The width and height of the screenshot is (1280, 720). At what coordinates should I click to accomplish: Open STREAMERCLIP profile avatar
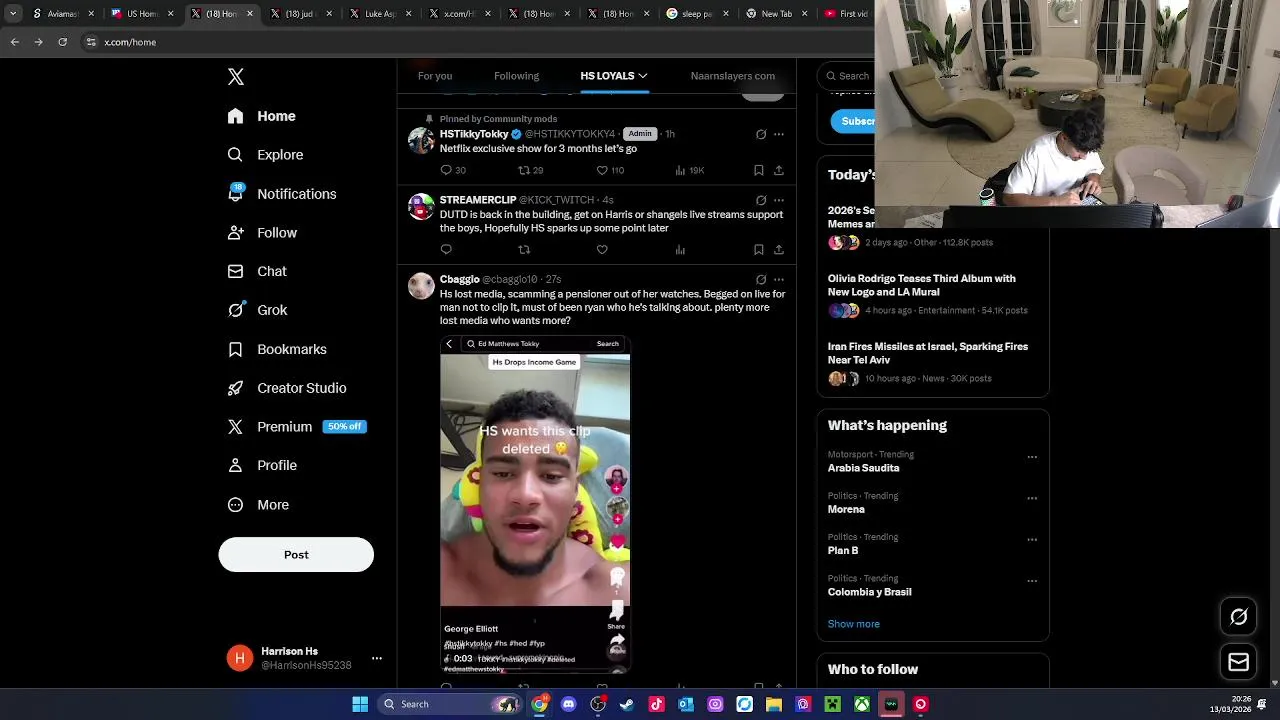pos(421,206)
